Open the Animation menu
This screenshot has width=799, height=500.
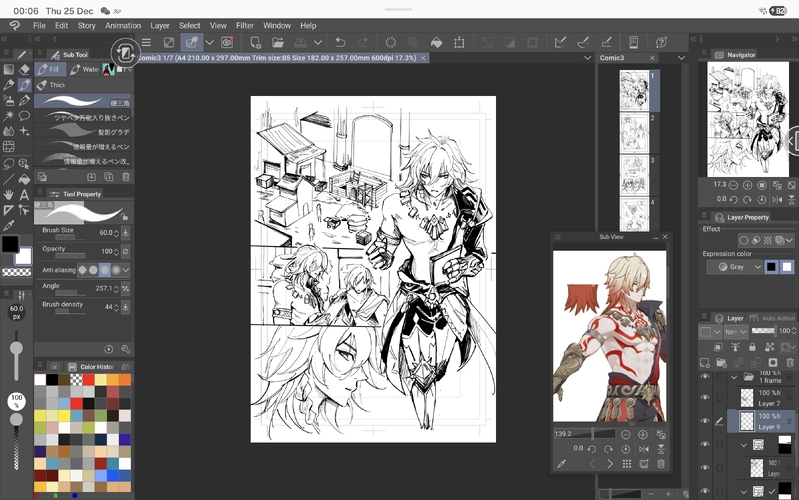pos(123,25)
